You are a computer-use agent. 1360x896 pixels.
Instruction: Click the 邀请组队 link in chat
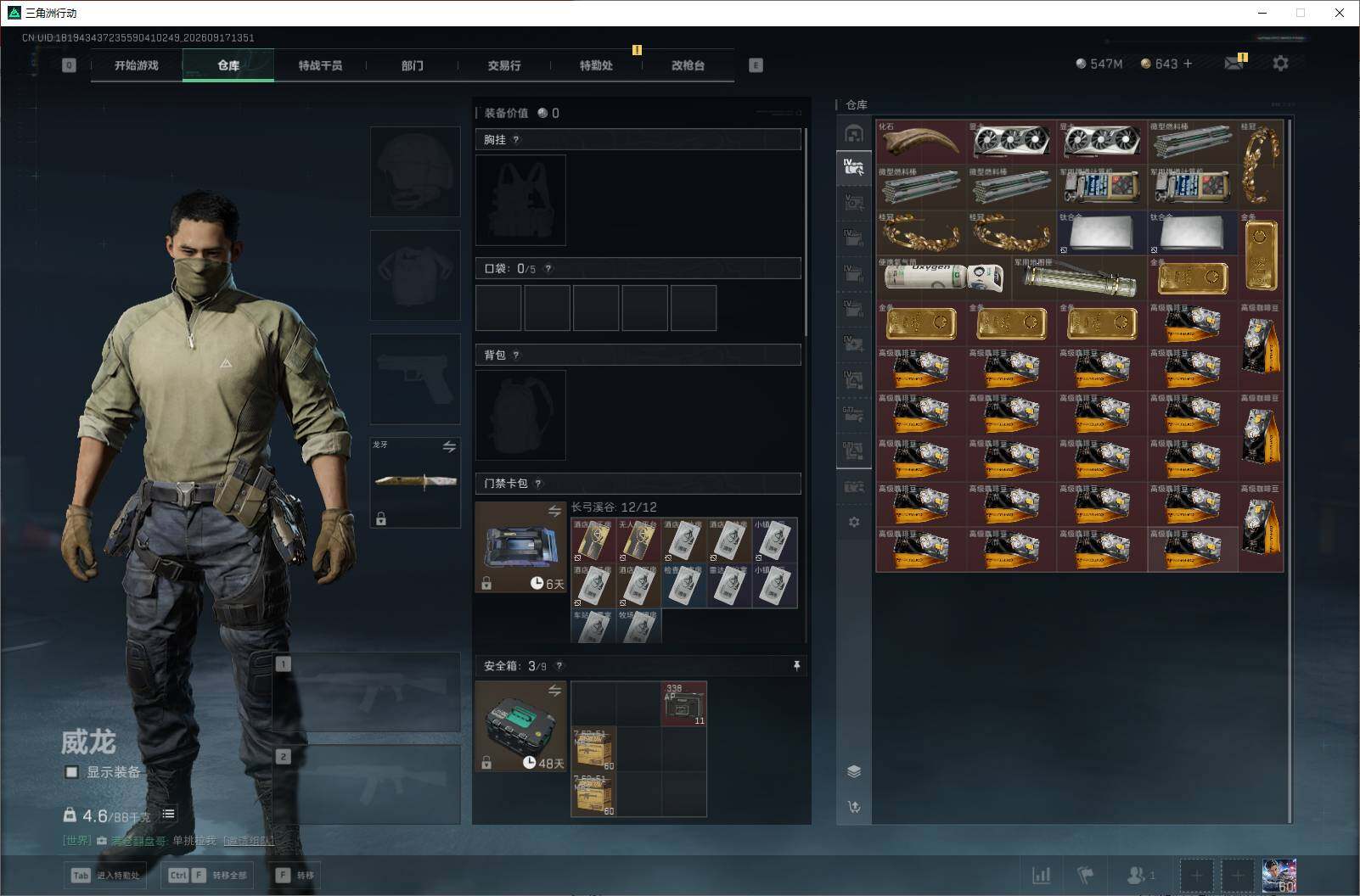[x=249, y=841]
